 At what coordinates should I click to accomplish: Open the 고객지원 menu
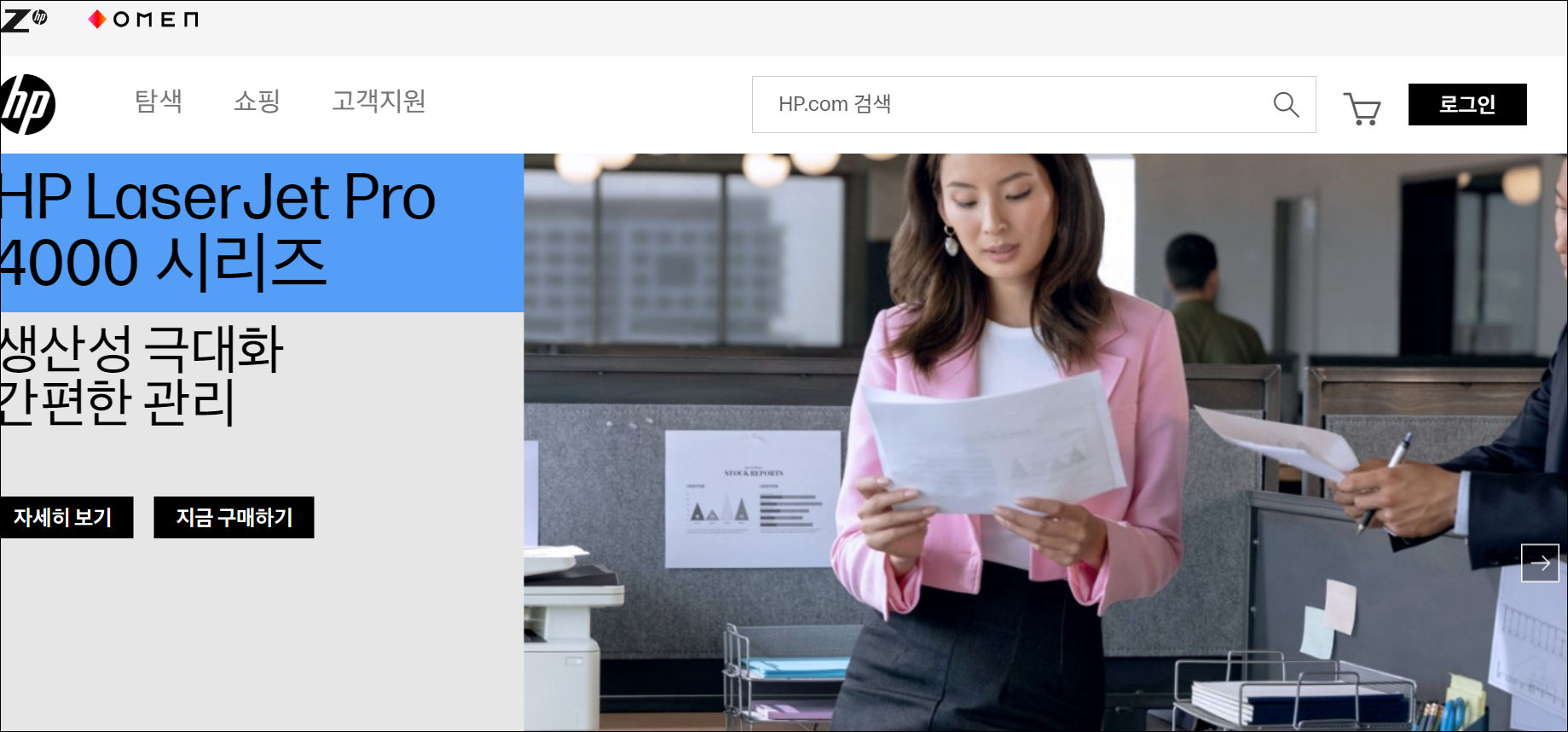[x=379, y=101]
